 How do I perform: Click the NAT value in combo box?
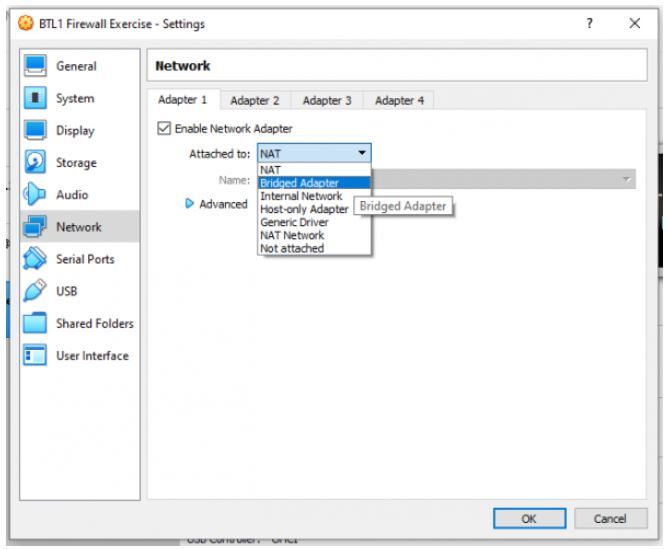(270, 153)
